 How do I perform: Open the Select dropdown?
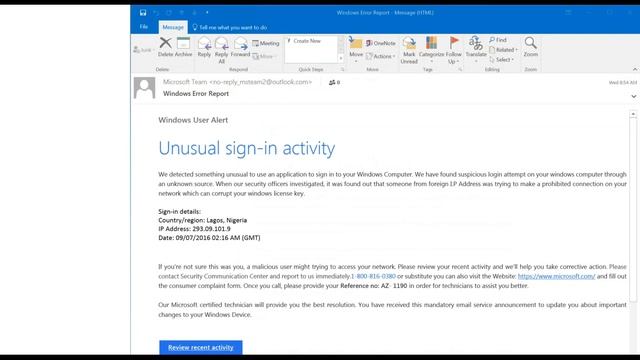click(x=501, y=60)
